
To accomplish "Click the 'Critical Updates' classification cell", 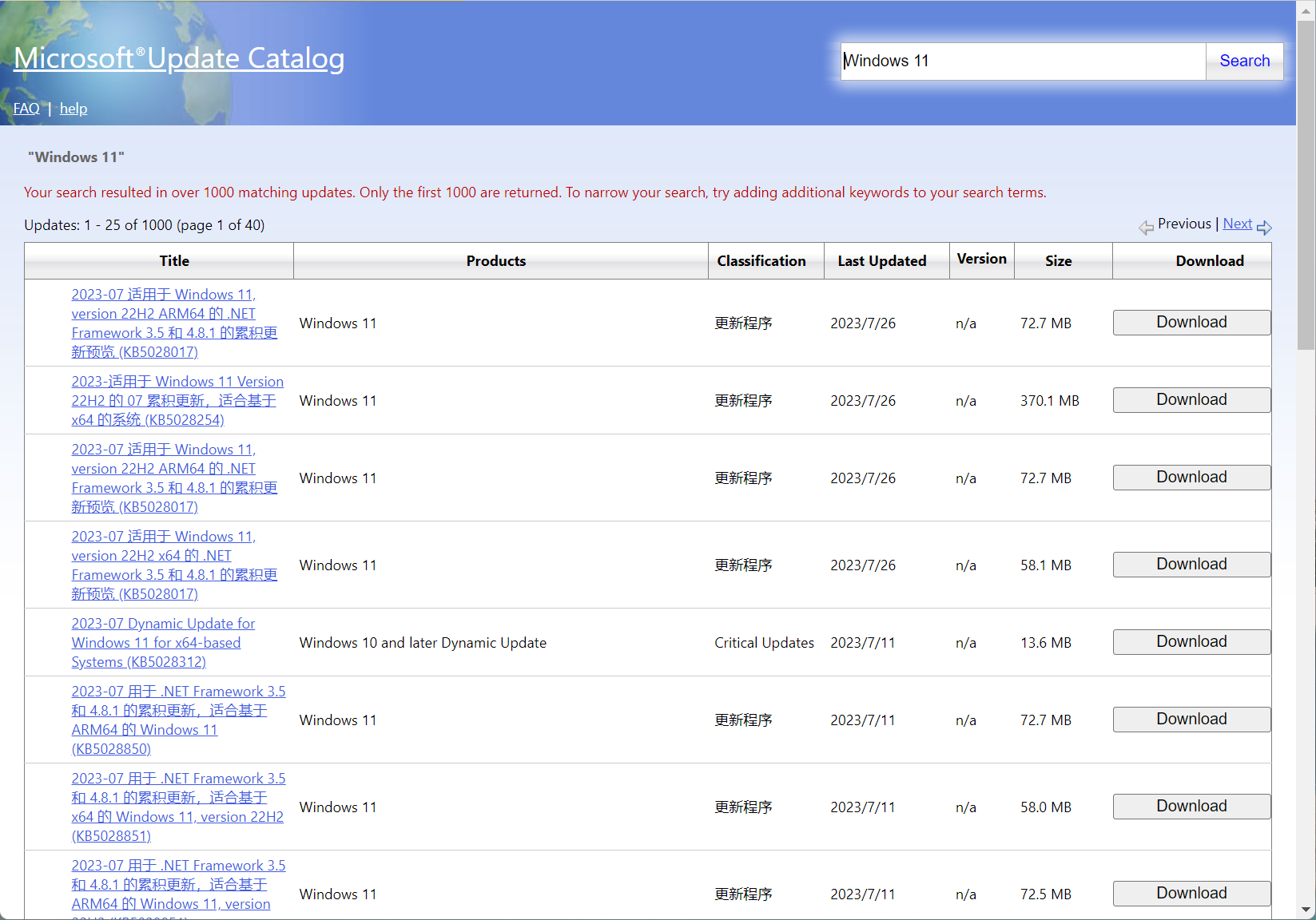I will coord(764,643).
